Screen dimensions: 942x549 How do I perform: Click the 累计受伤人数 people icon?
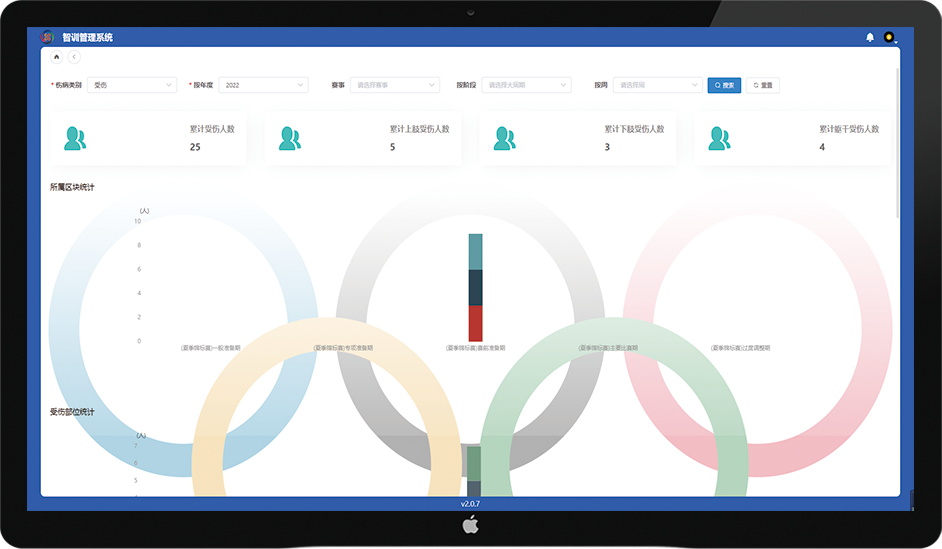[x=75, y=138]
